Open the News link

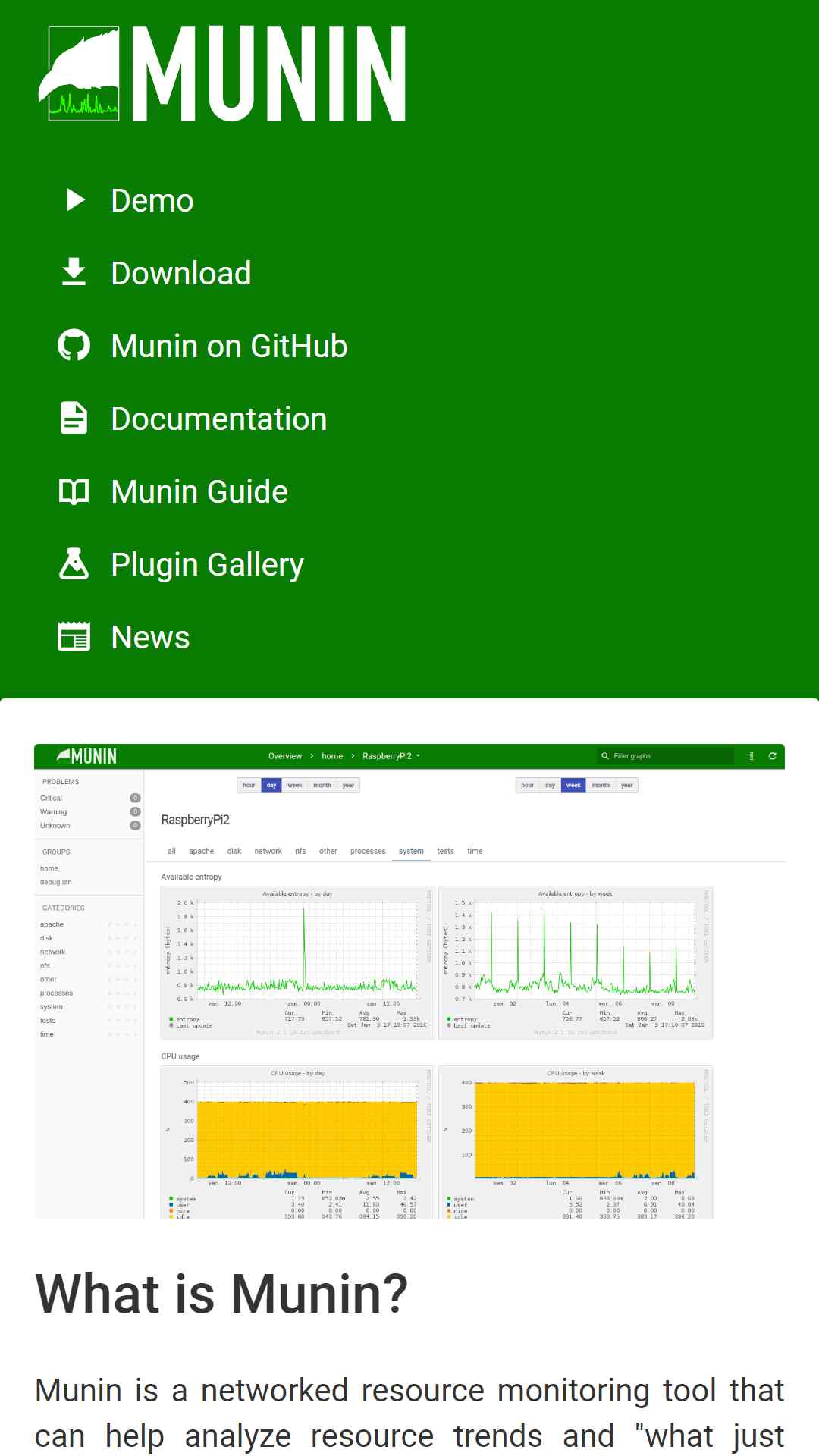point(150,638)
